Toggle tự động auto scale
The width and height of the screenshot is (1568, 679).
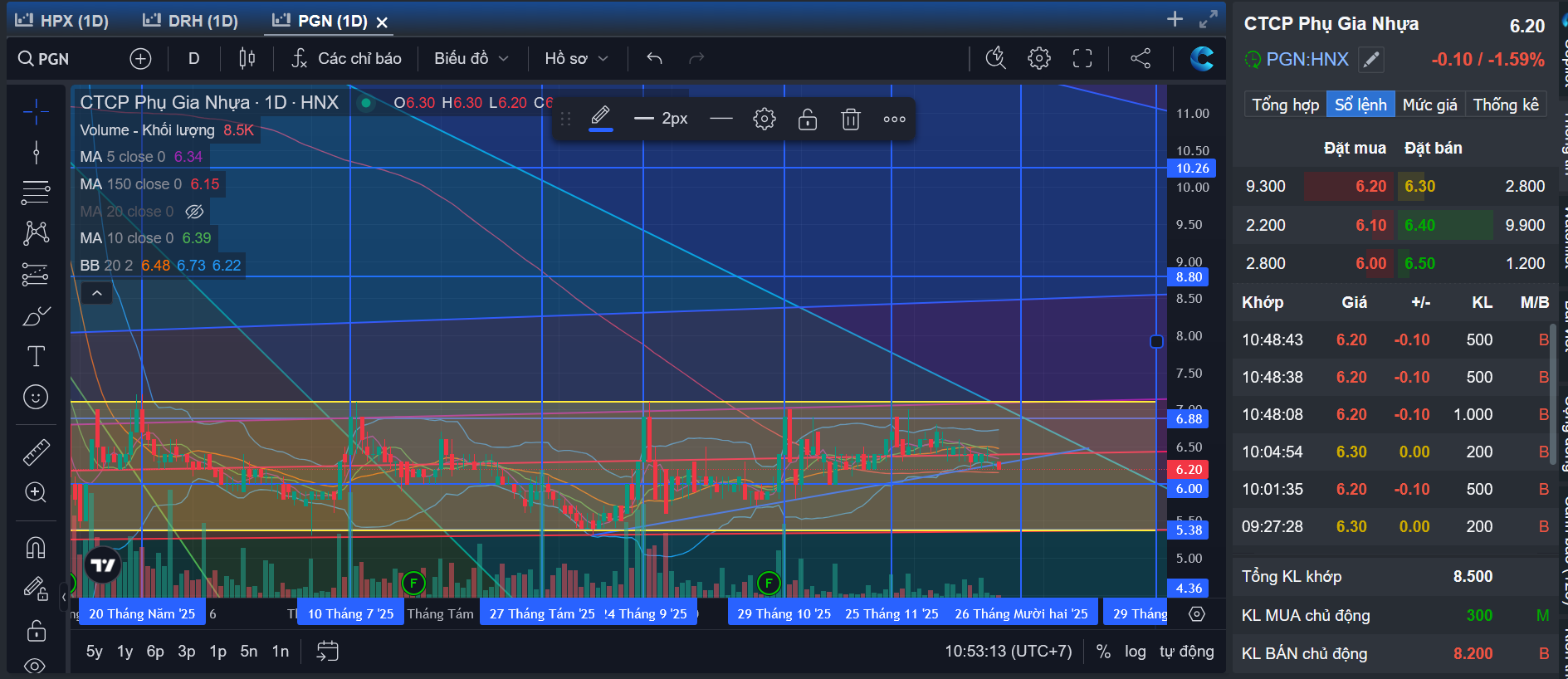[x=1187, y=652]
